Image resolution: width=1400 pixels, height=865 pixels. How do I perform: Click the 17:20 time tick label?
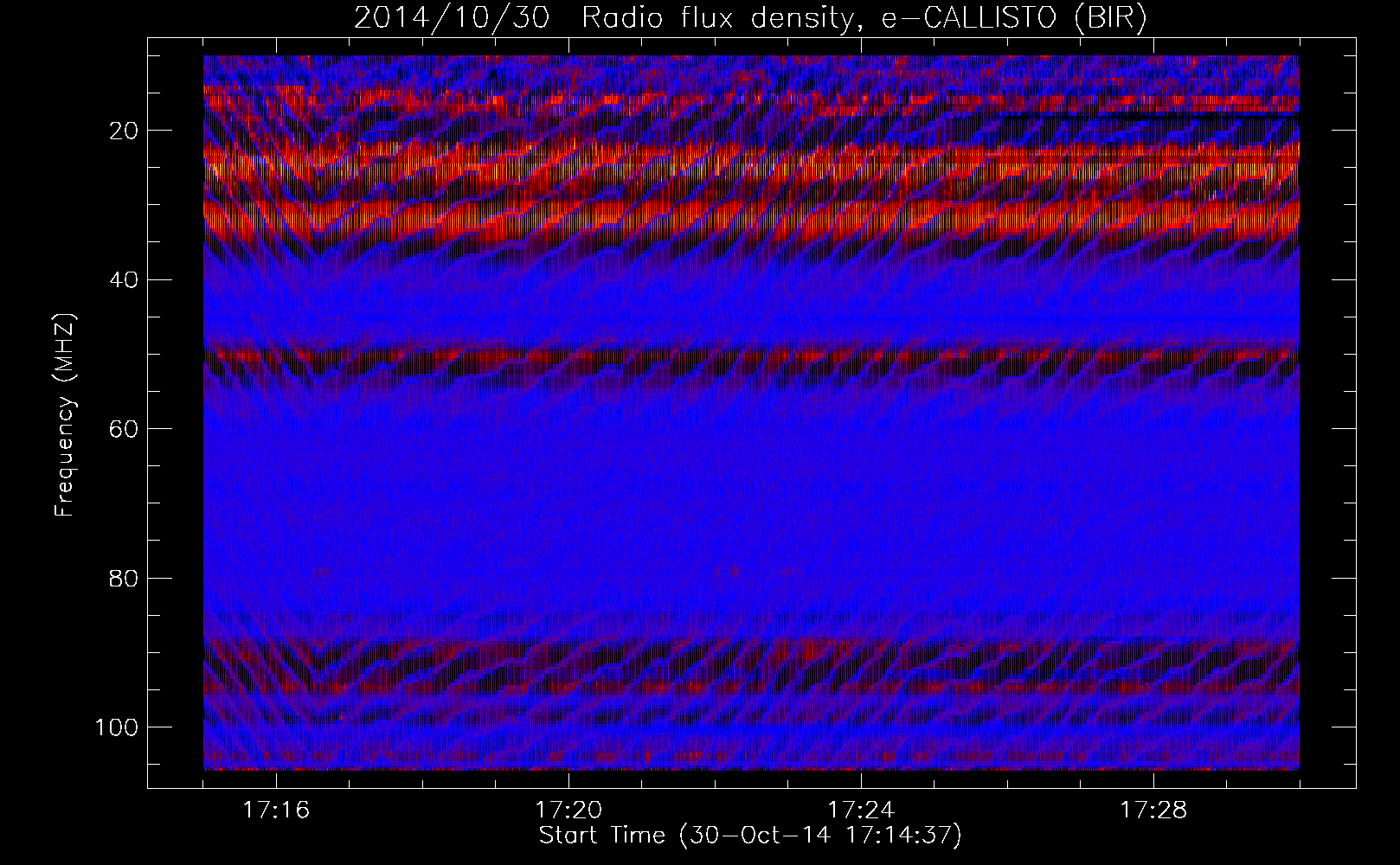(568, 811)
